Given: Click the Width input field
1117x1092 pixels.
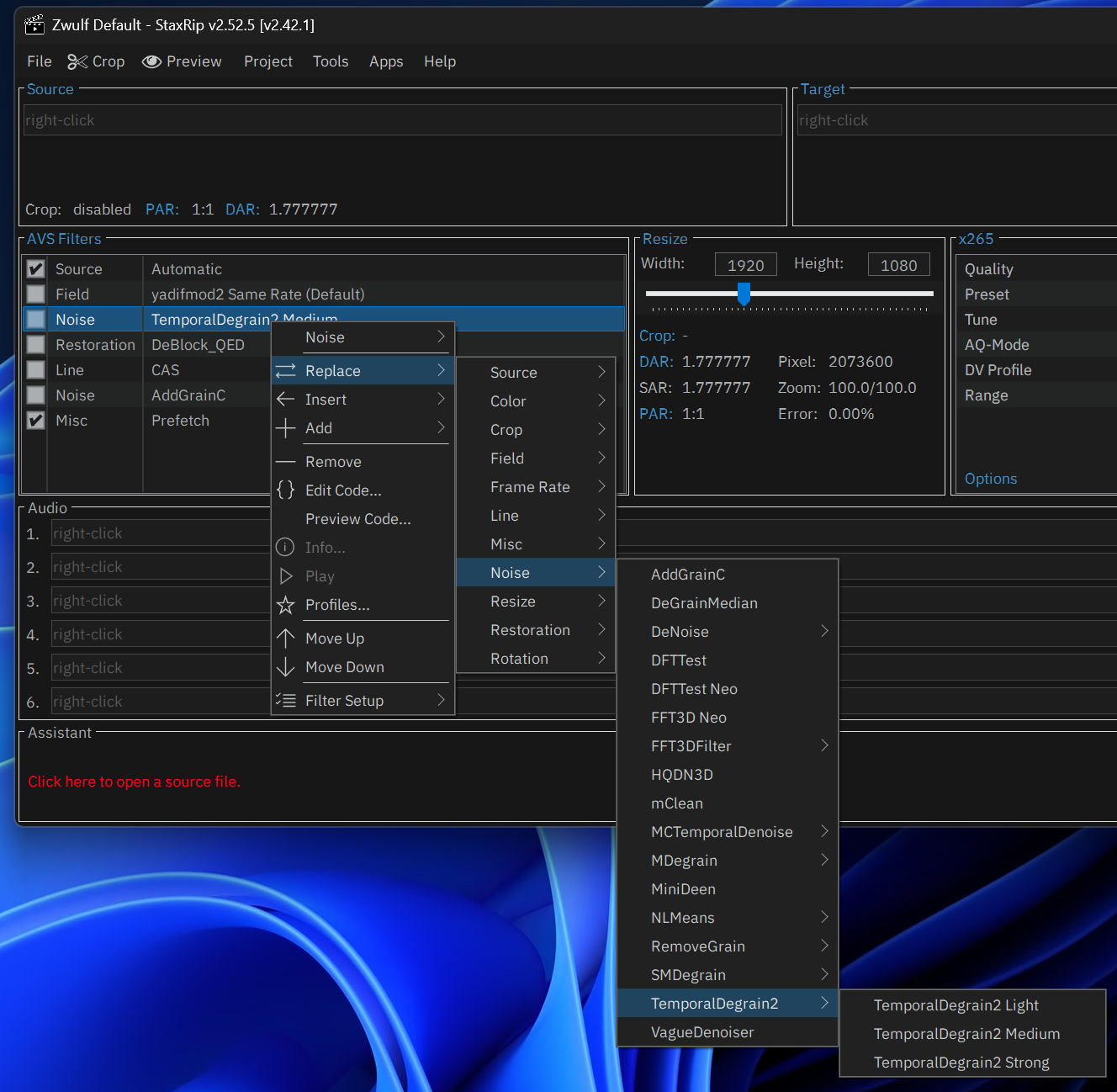Looking at the screenshot, I should (x=746, y=265).
